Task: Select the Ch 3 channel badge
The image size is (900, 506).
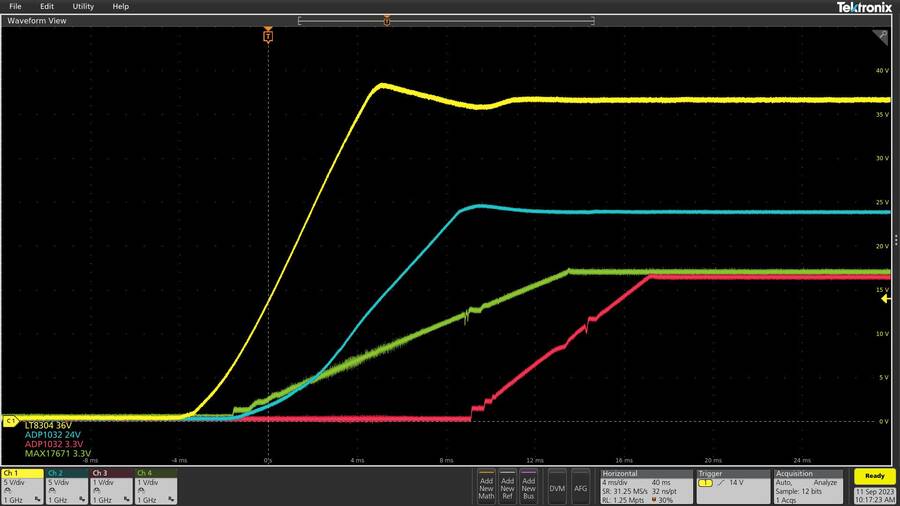Action: point(111,485)
